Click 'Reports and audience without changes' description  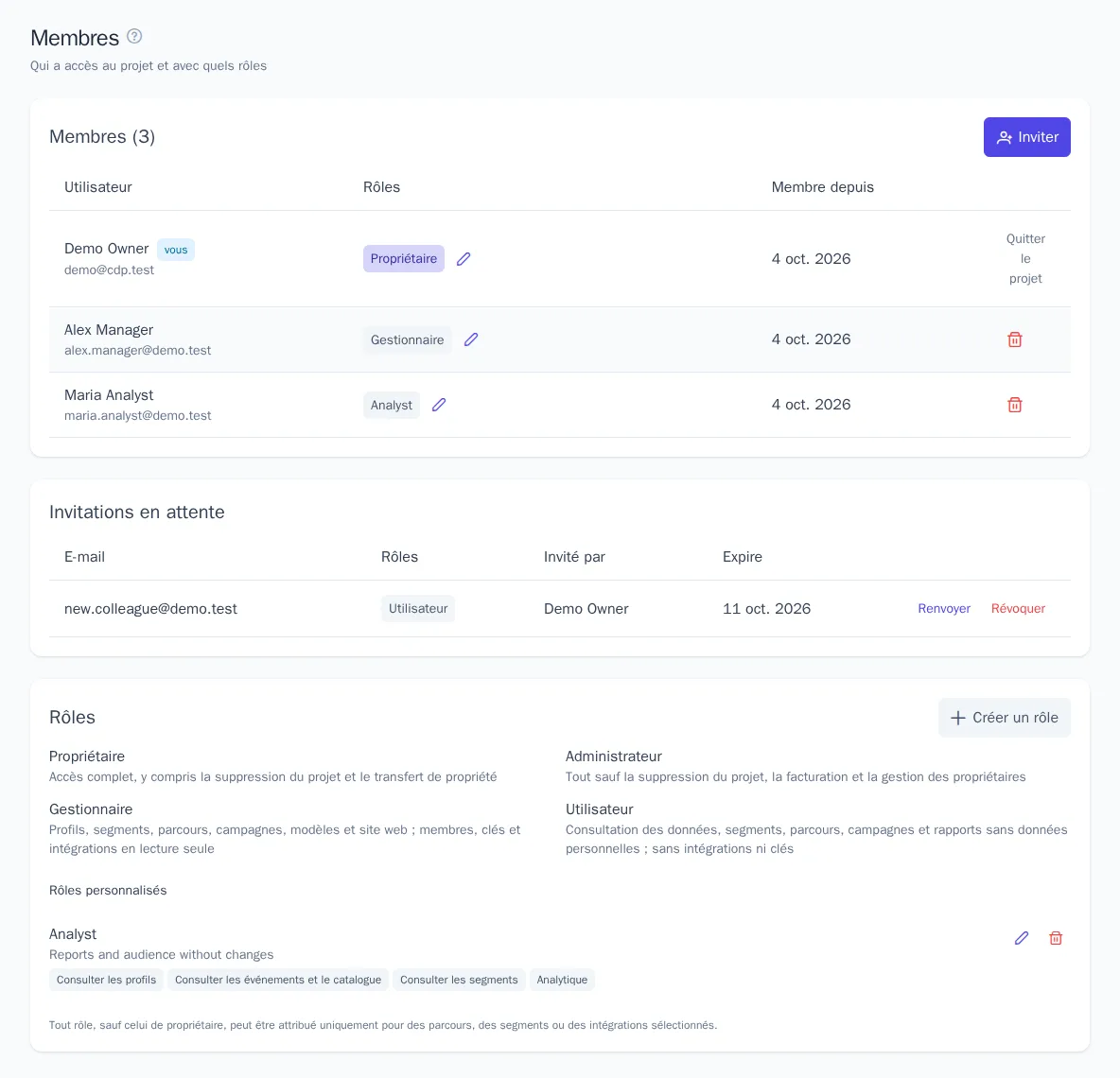coord(162,954)
